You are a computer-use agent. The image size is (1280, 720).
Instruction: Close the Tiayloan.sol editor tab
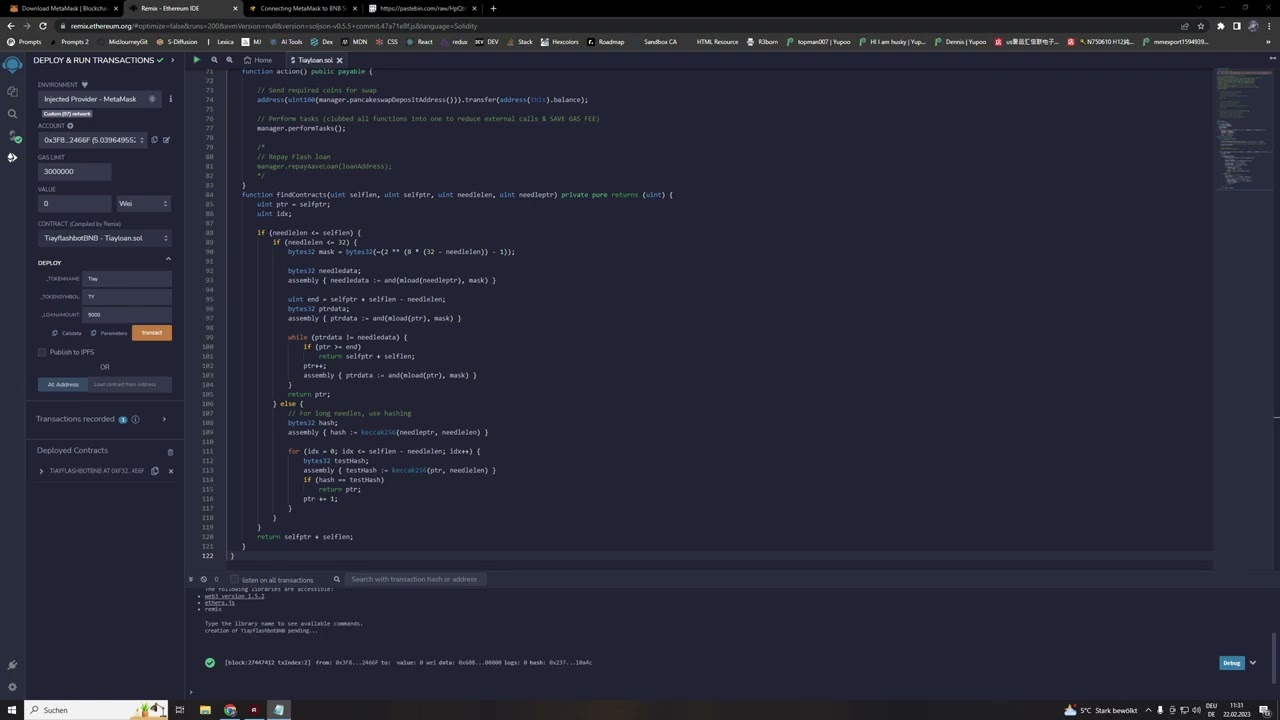click(x=339, y=60)
